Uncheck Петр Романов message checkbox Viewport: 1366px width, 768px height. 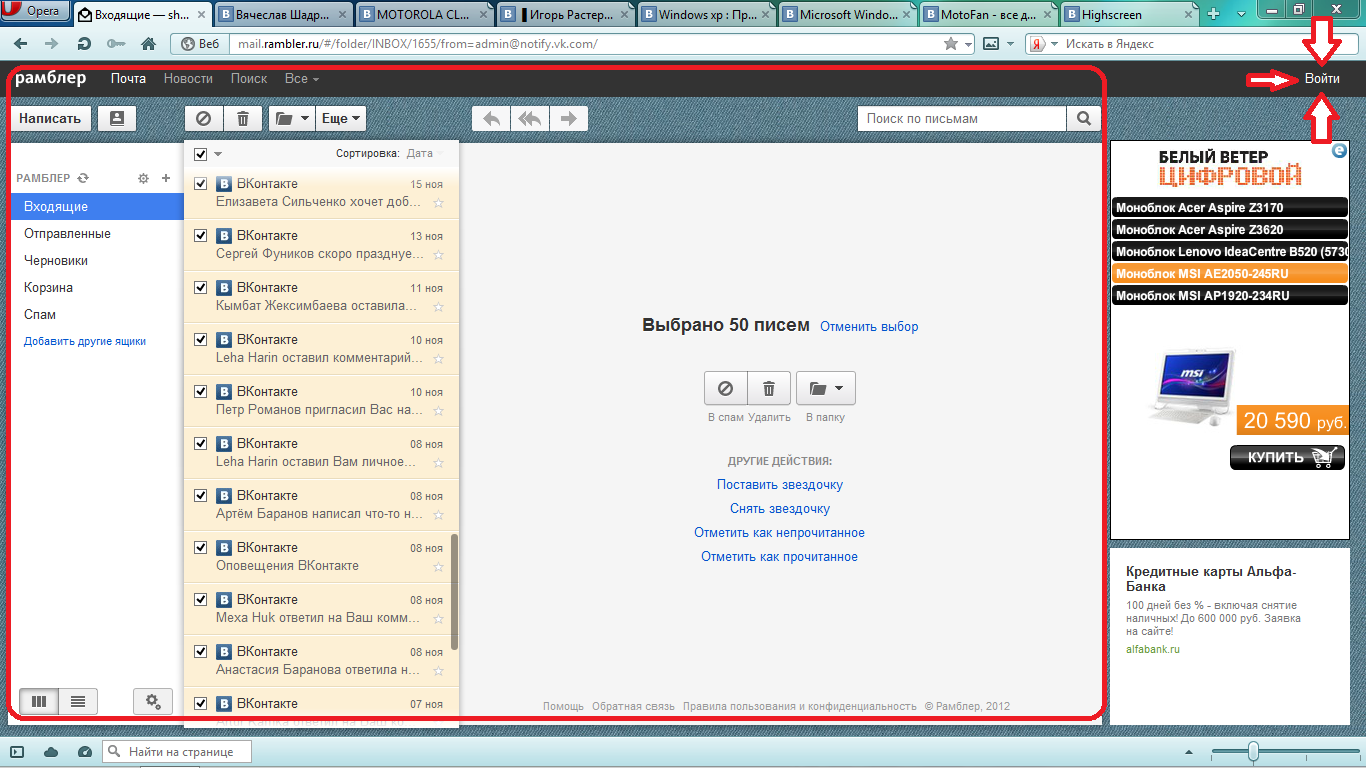(200, 392)
